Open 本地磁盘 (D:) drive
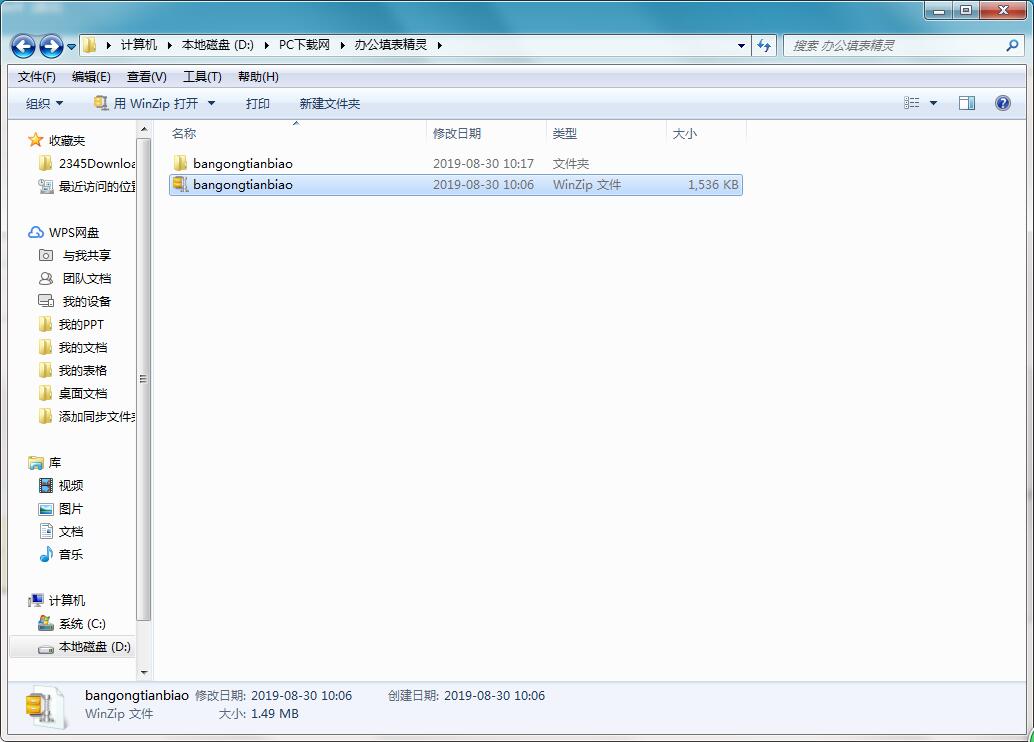Viewport: 1034px width, 742px height. click(84, 647)
